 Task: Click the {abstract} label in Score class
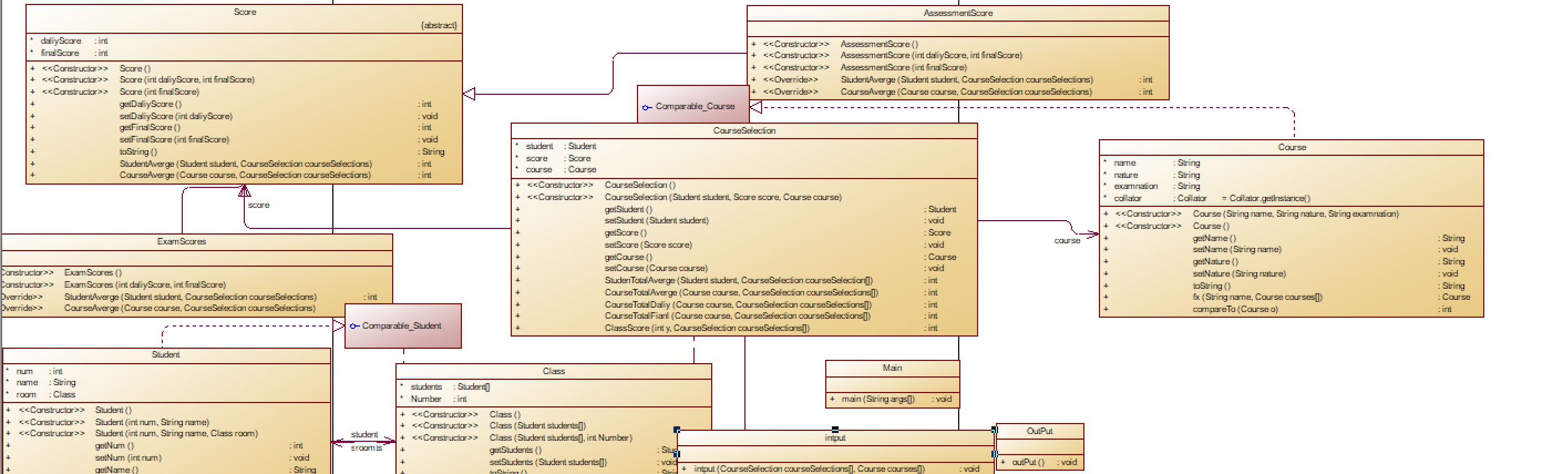coord(439,26)
